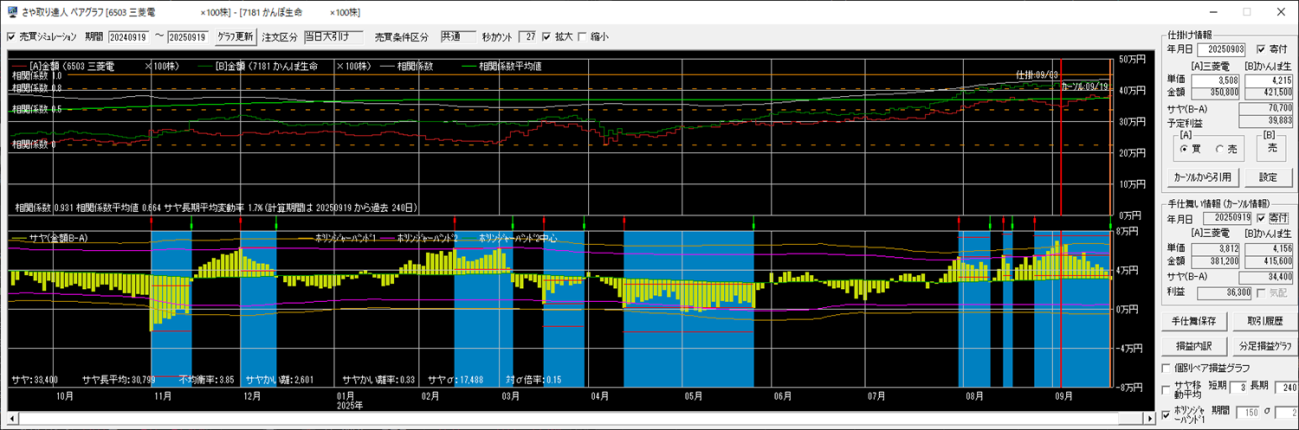Image resolution: width=1299 pixels, height=430 pixels.
Task: Enable the 縮小 checkbox
Action: tap(583, 37)
